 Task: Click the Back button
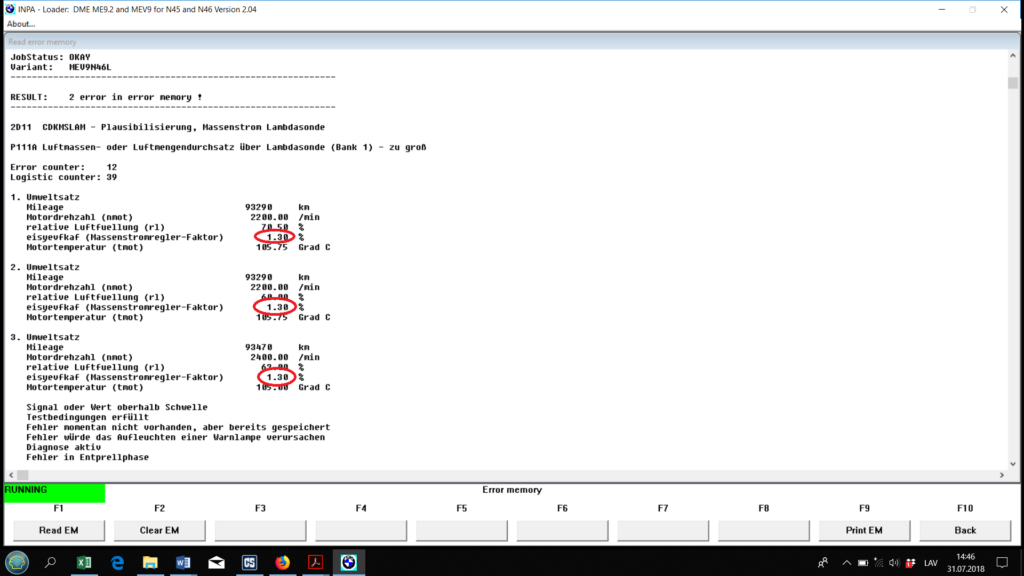tap(965, 530)
